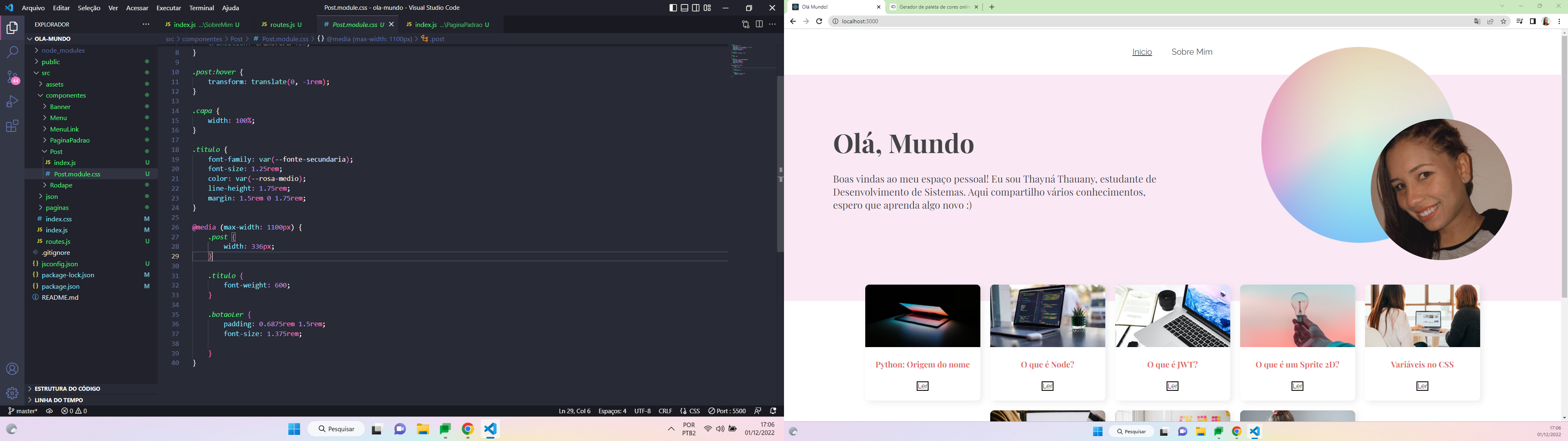Close the Post.module.css editor tab
The image size is (1568, 441).
point(392,24)
